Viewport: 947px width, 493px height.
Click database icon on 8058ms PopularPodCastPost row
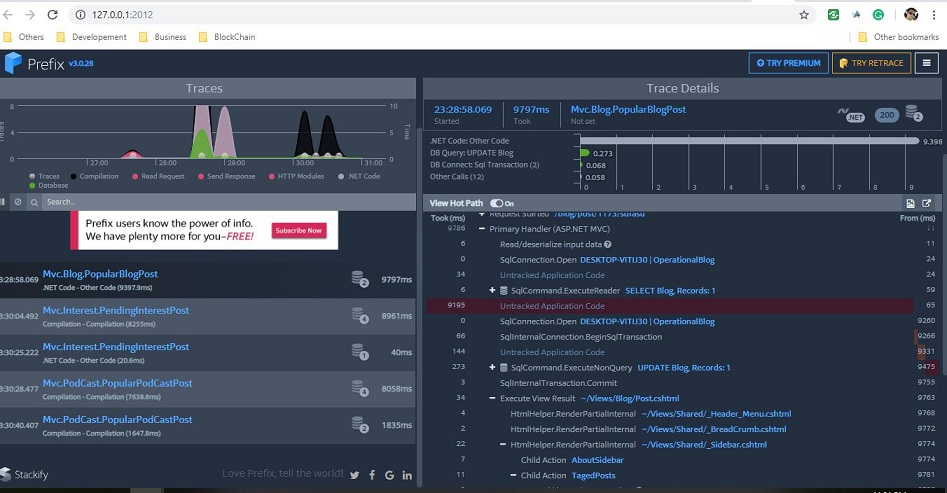click(x=360, y=388)
